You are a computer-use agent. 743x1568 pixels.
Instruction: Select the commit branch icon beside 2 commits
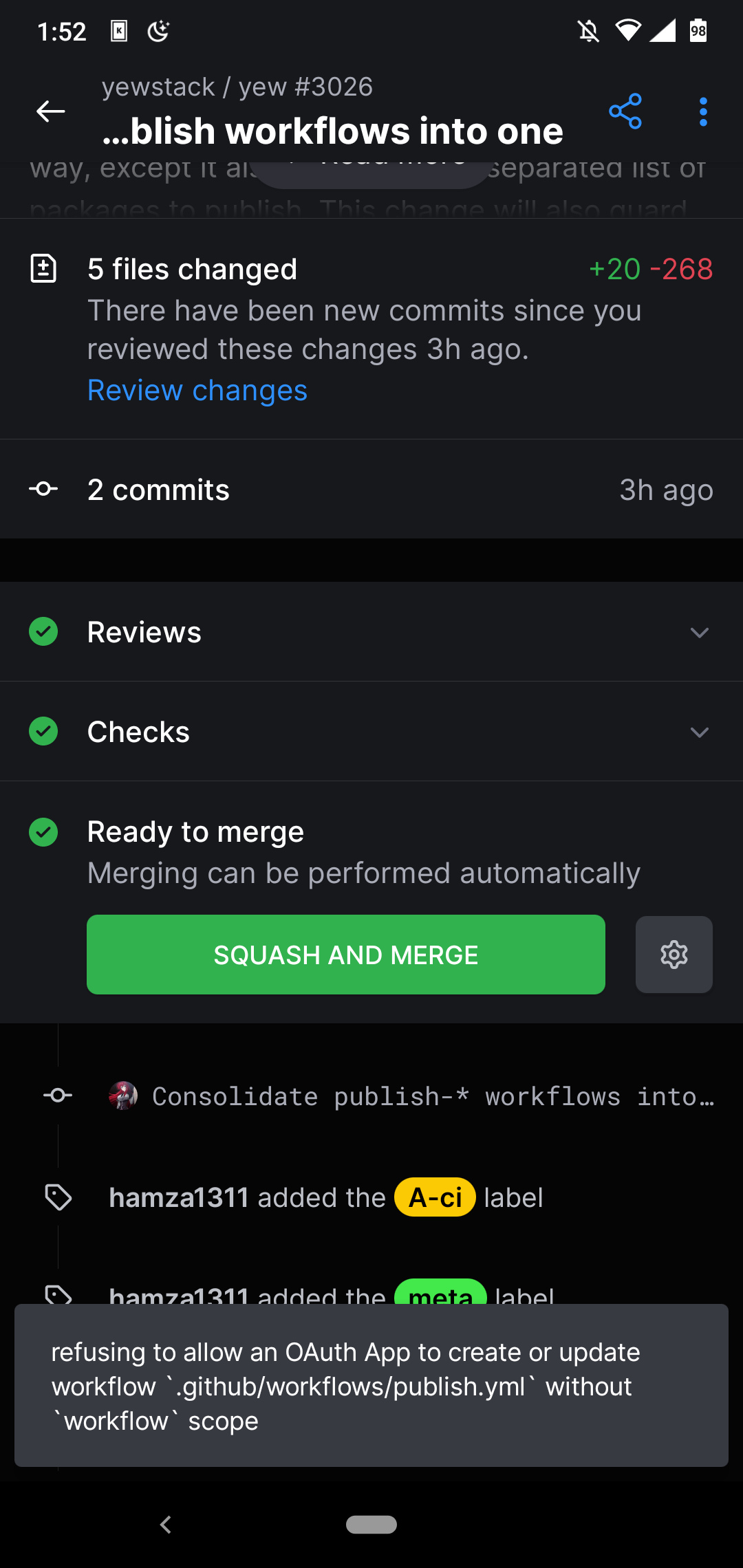[x=43, y=489]
